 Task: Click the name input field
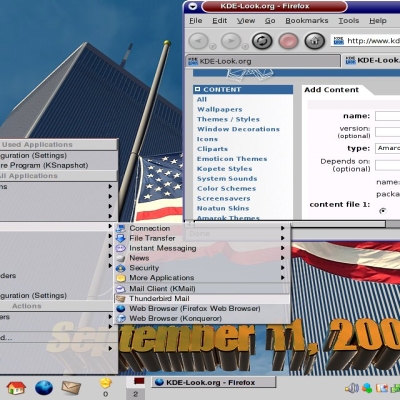pos(388,116)
